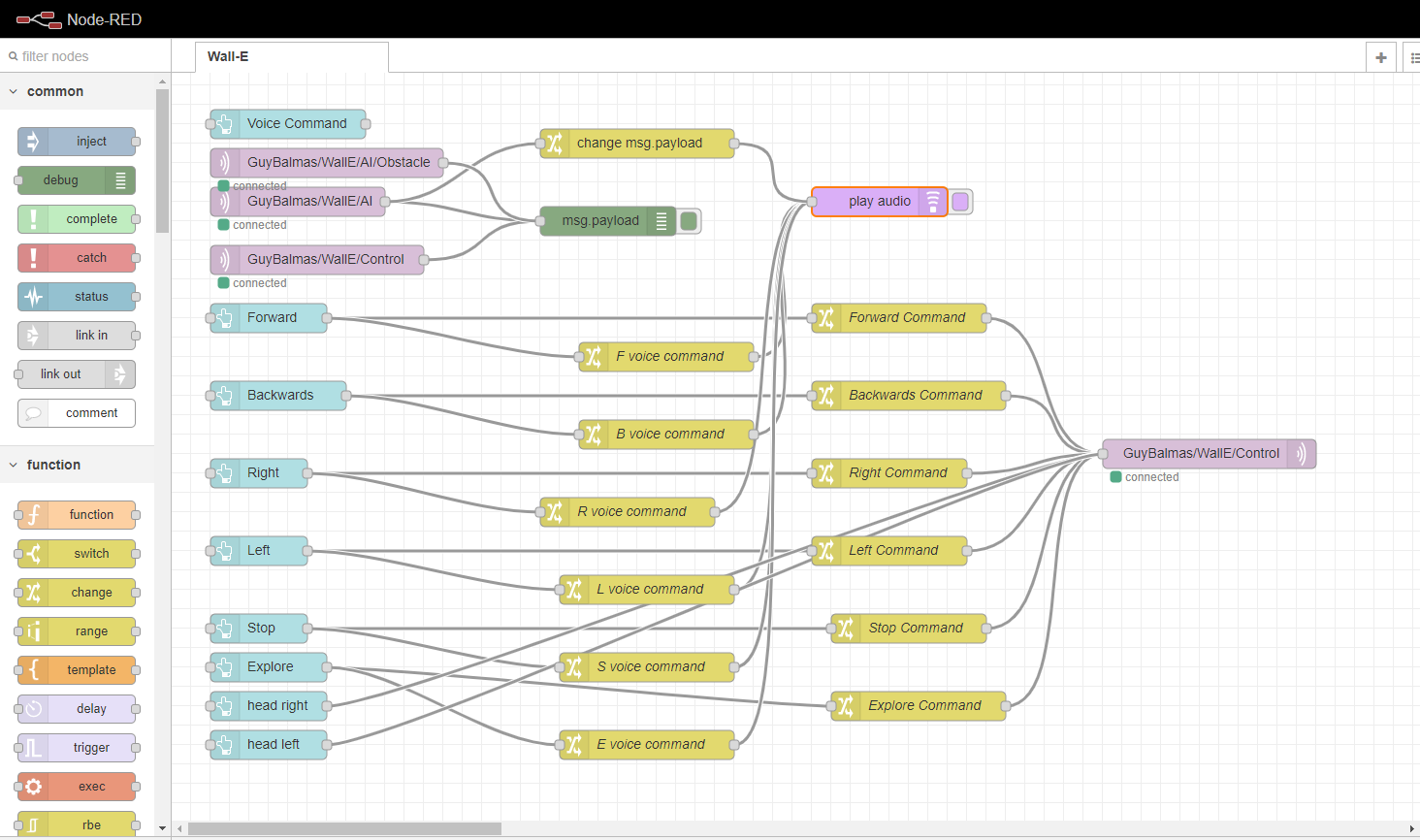This screenshot has width=1420, height=840.
Task: Collapse the common palette category
Action: 77,91
